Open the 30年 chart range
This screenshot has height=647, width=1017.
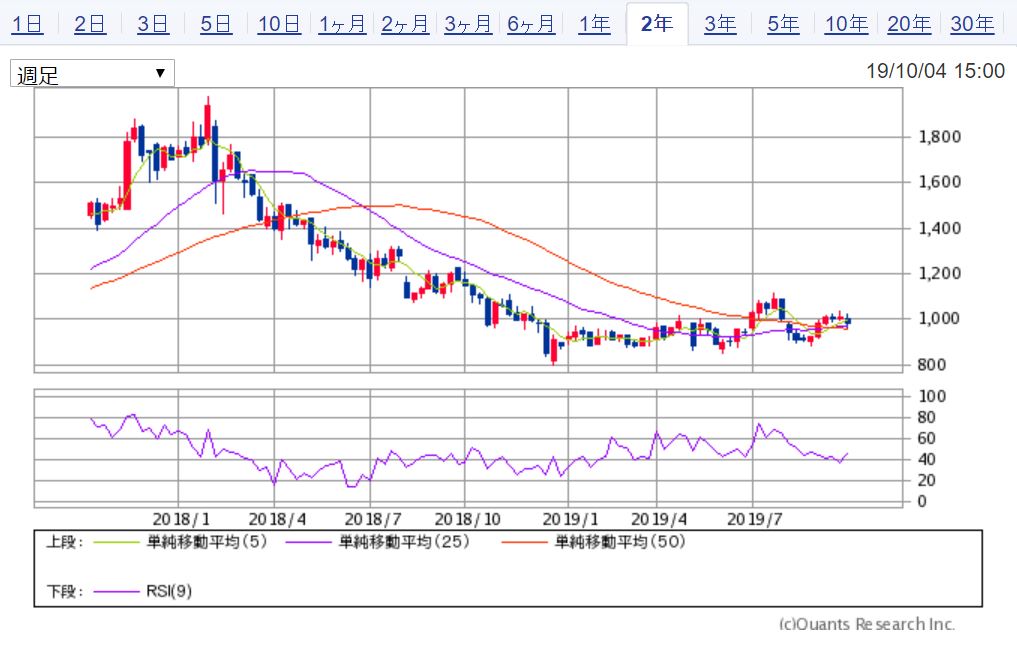972,24
